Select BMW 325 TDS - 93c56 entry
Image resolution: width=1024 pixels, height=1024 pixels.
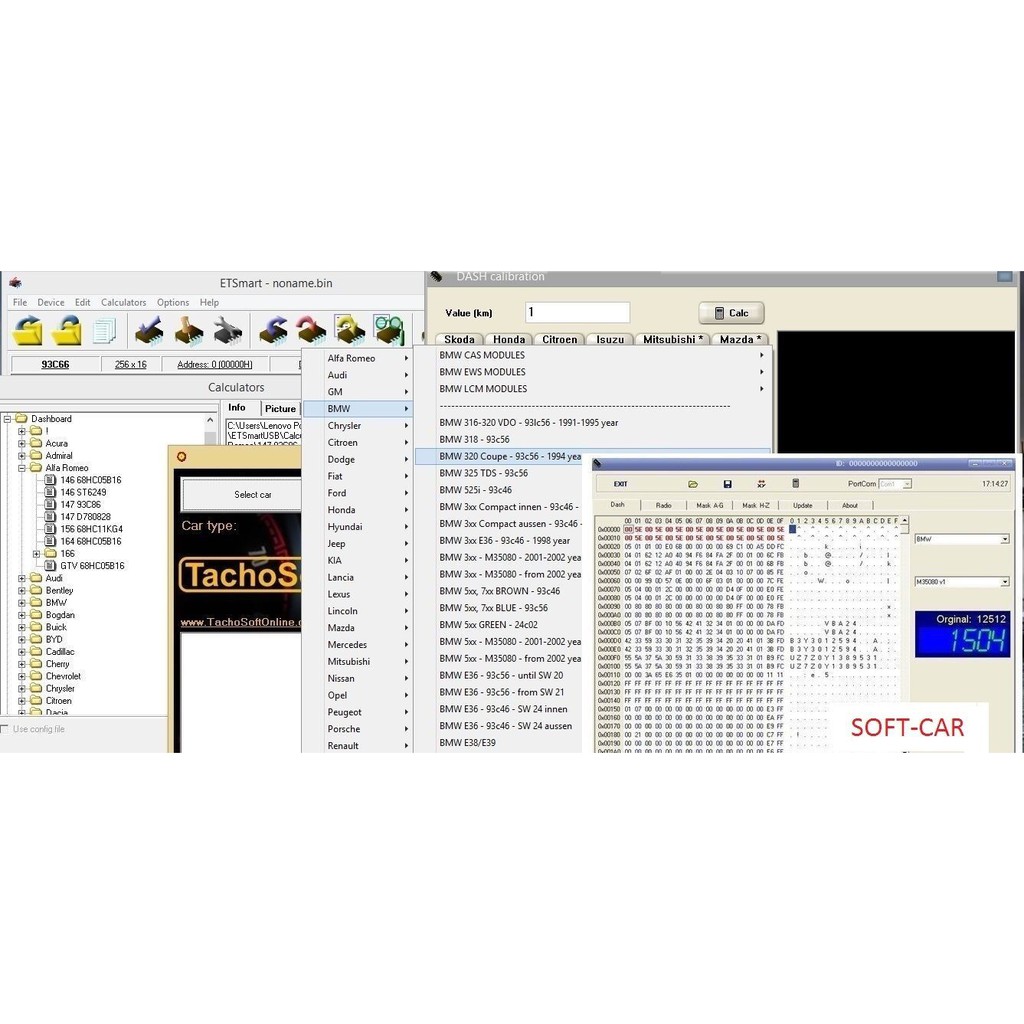pos(483,473)
